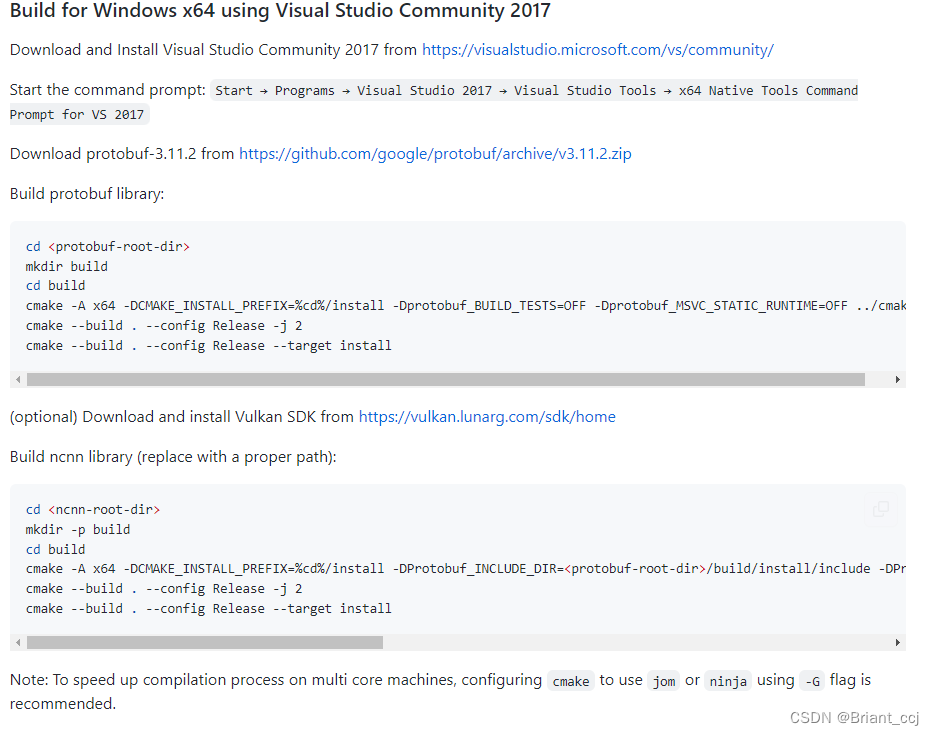The width and height of the screenshot is (934, 735).
Task: Click 'Prompt for VS 2017' inline code
Action: (77, 114)
